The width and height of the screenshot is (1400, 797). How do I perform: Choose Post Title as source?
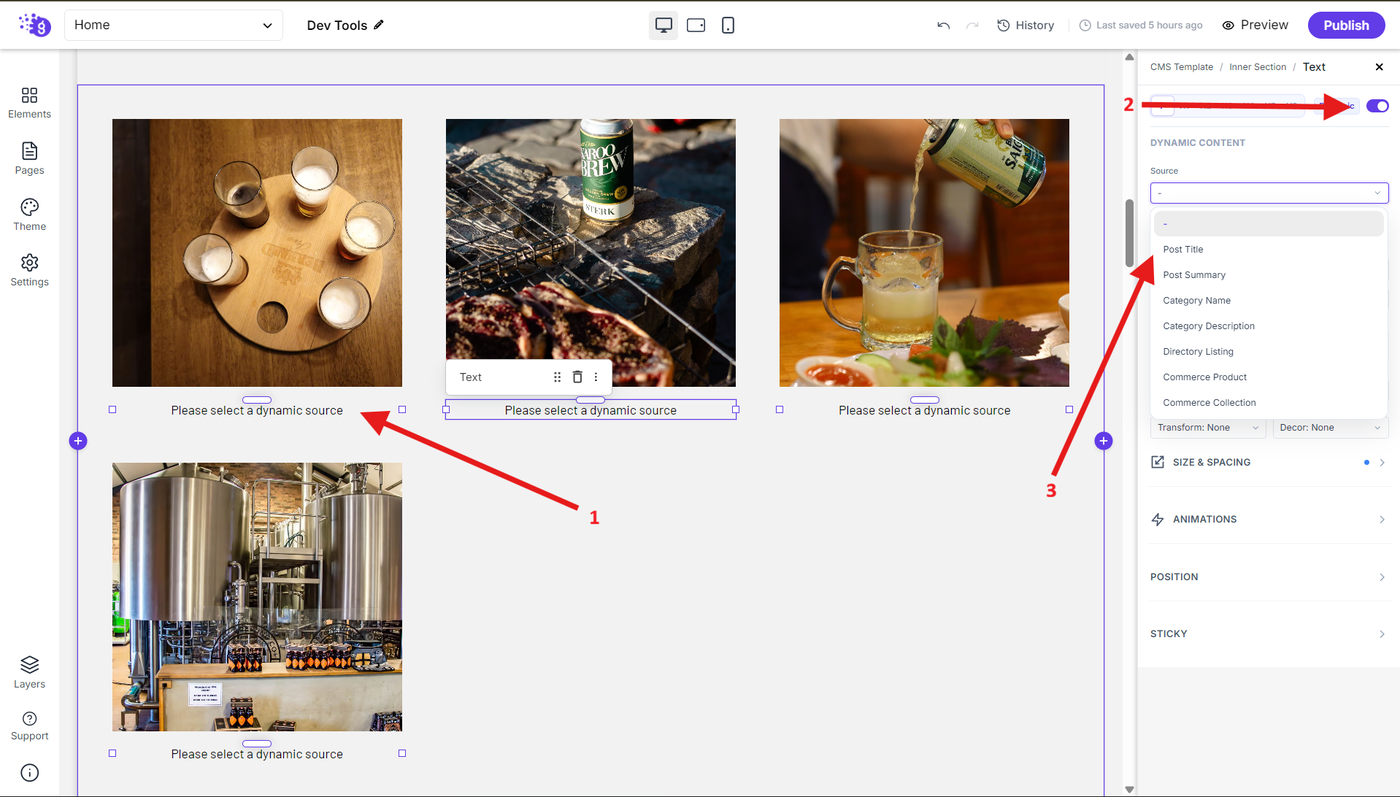[1269, 249]
